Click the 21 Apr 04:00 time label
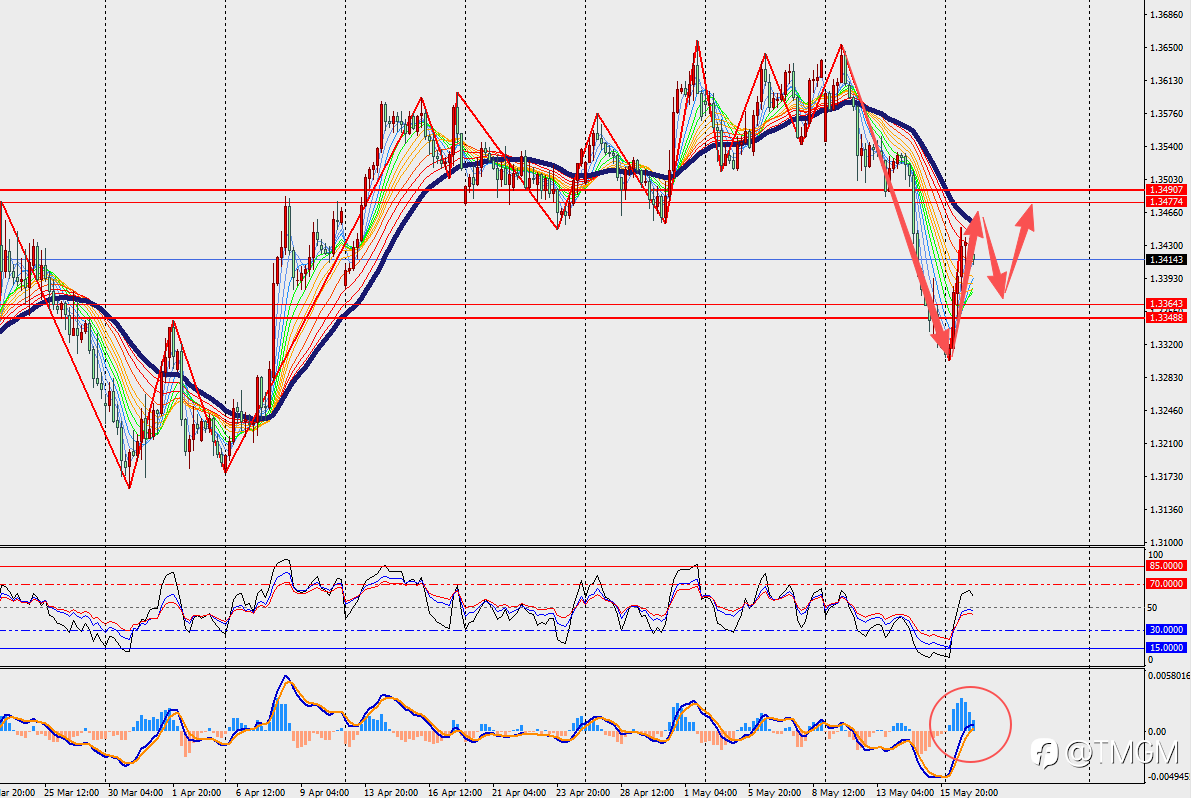The width and height of the screenshot is (1192, 798). [518, 792]
